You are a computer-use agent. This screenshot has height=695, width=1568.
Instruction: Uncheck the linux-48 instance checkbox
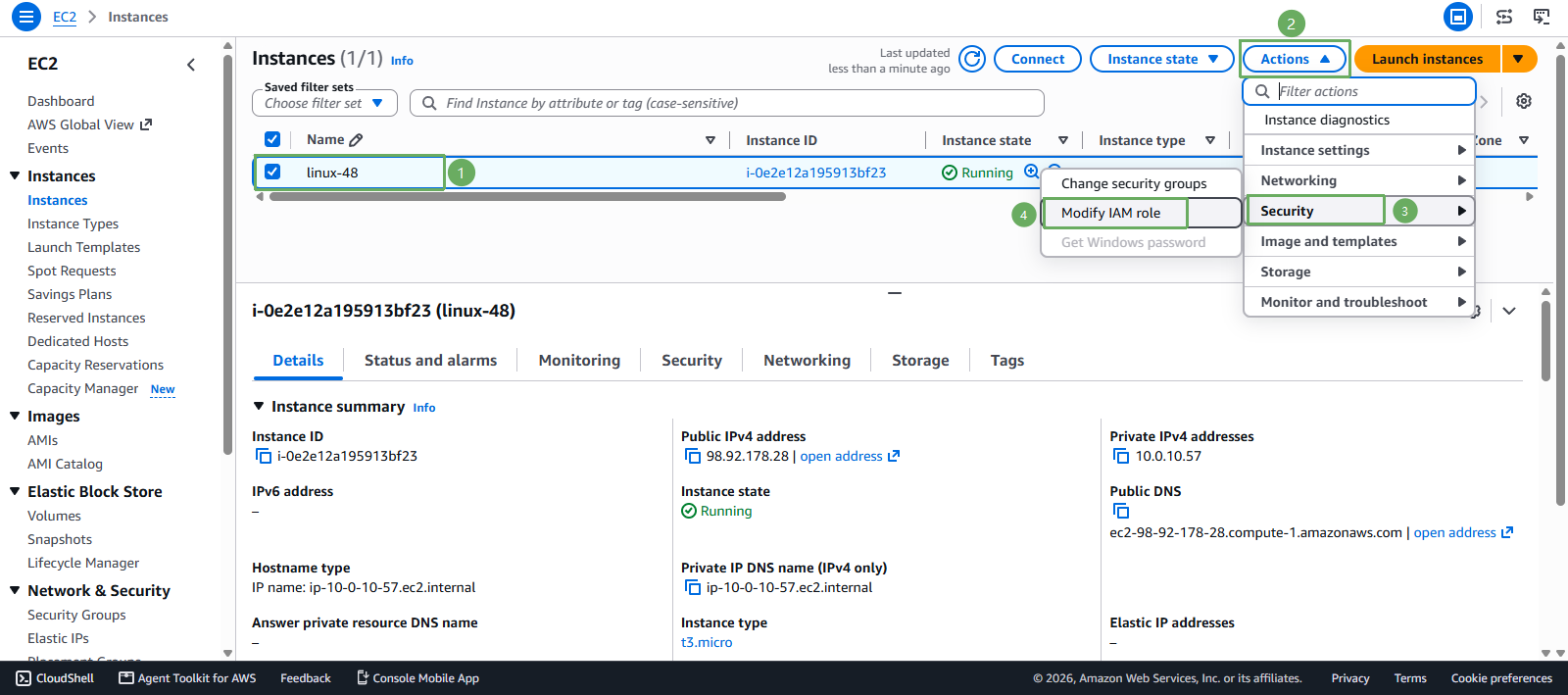click(272, 172)
